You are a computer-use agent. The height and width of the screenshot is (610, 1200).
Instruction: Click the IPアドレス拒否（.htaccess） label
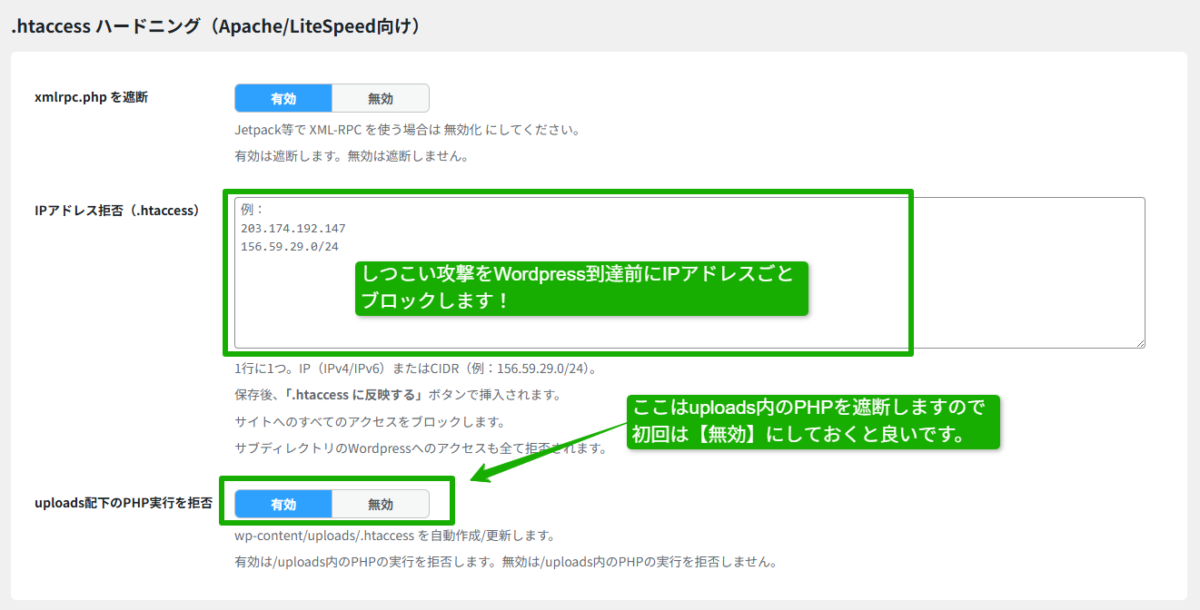(x=116, y=210)
